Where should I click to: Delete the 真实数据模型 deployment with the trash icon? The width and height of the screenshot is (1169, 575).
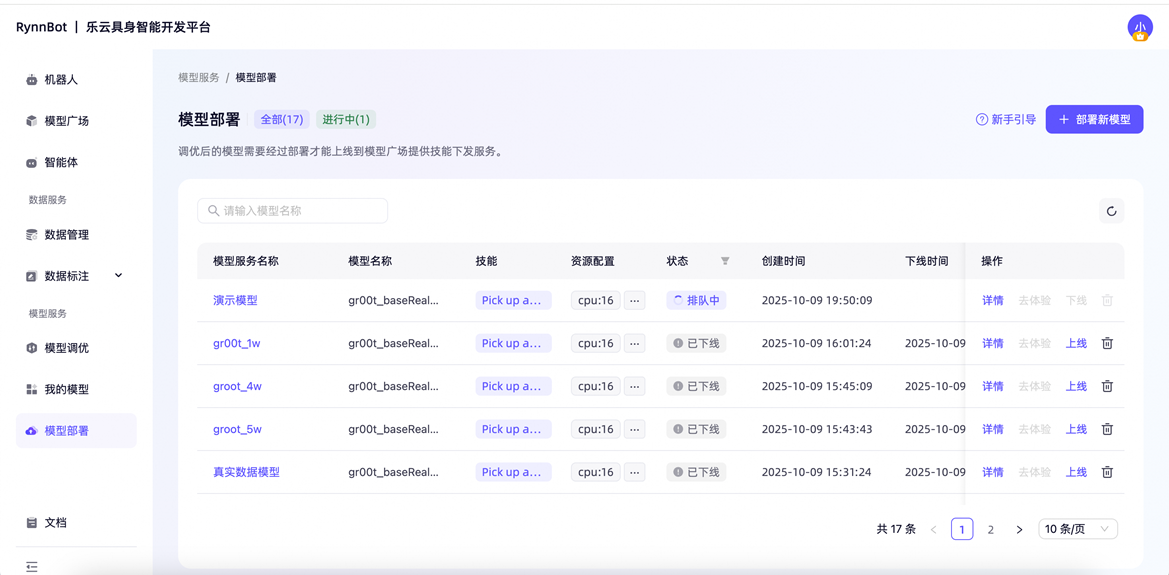coord(1108,472)
